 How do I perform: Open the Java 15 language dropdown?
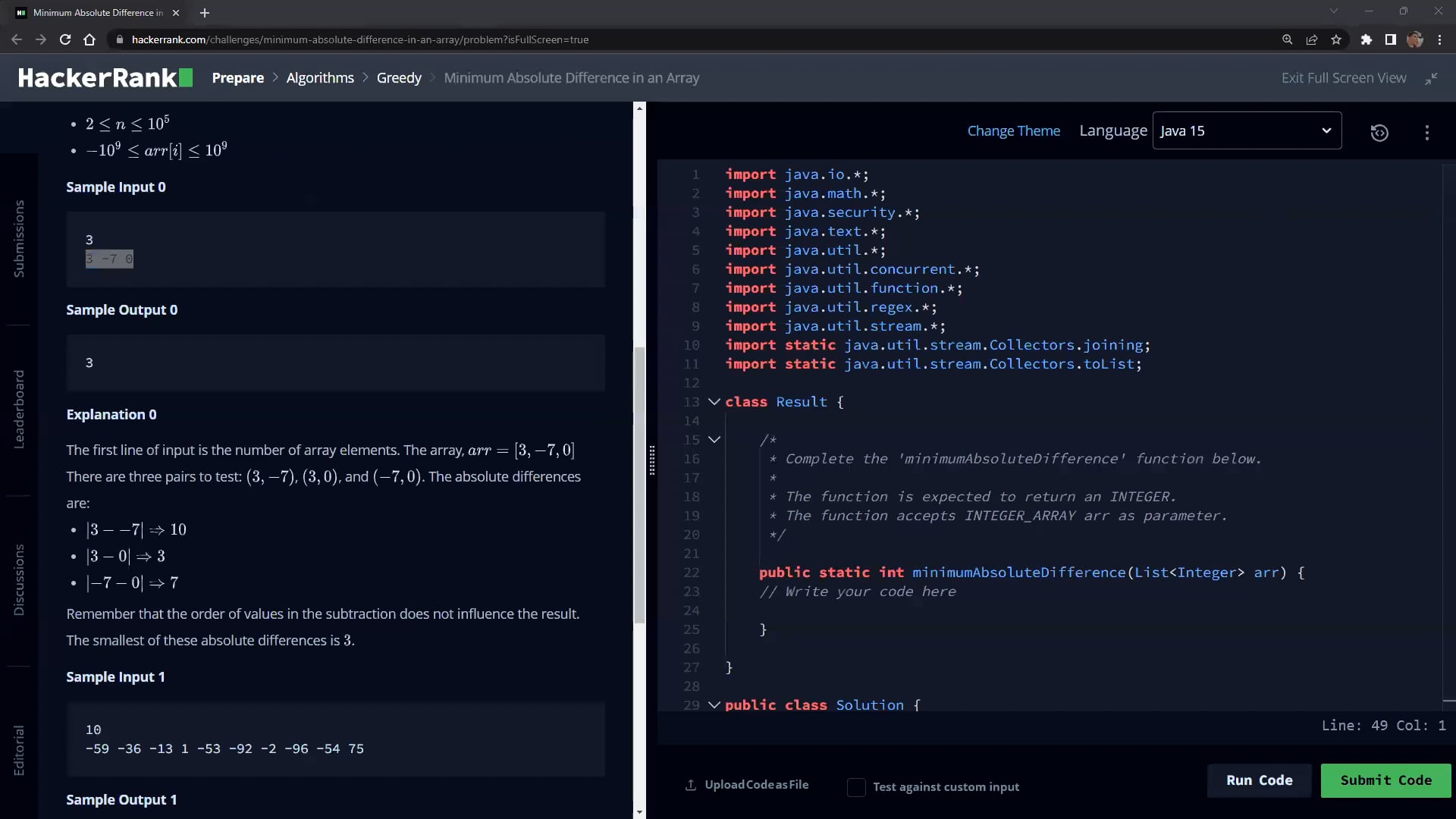(1247, 130)
